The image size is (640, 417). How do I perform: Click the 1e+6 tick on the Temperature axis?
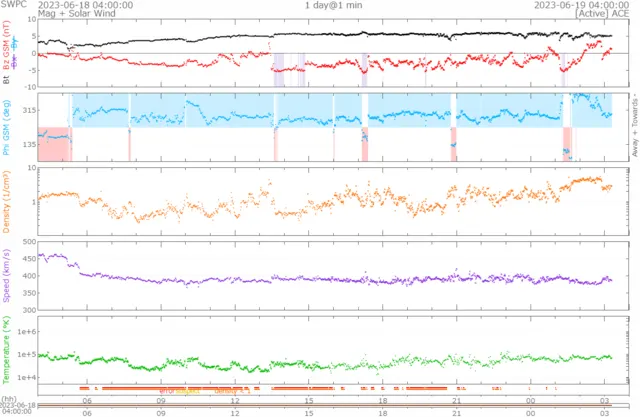27,332
